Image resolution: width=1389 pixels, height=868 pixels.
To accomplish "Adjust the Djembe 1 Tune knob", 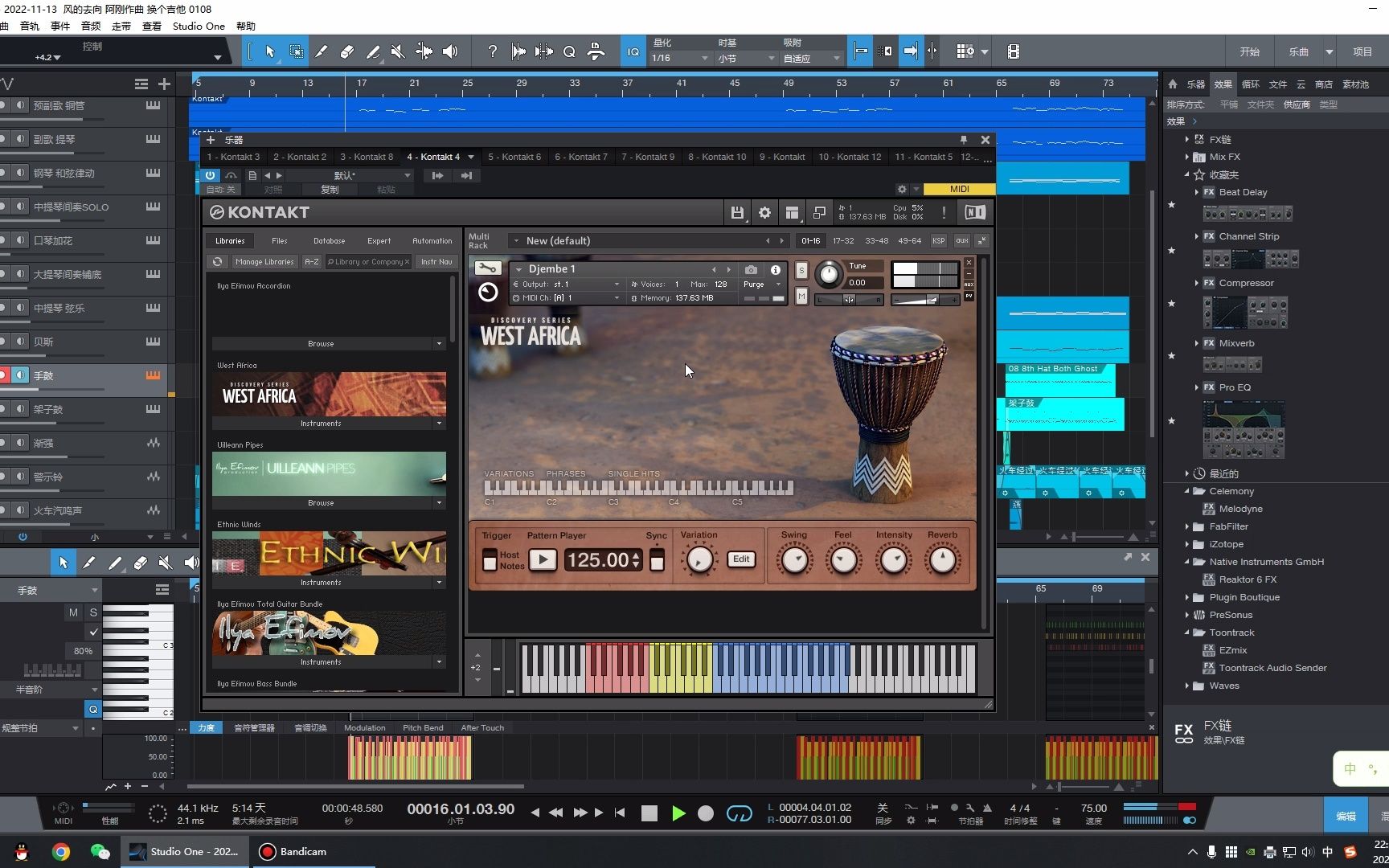I will tap(828, 275).
